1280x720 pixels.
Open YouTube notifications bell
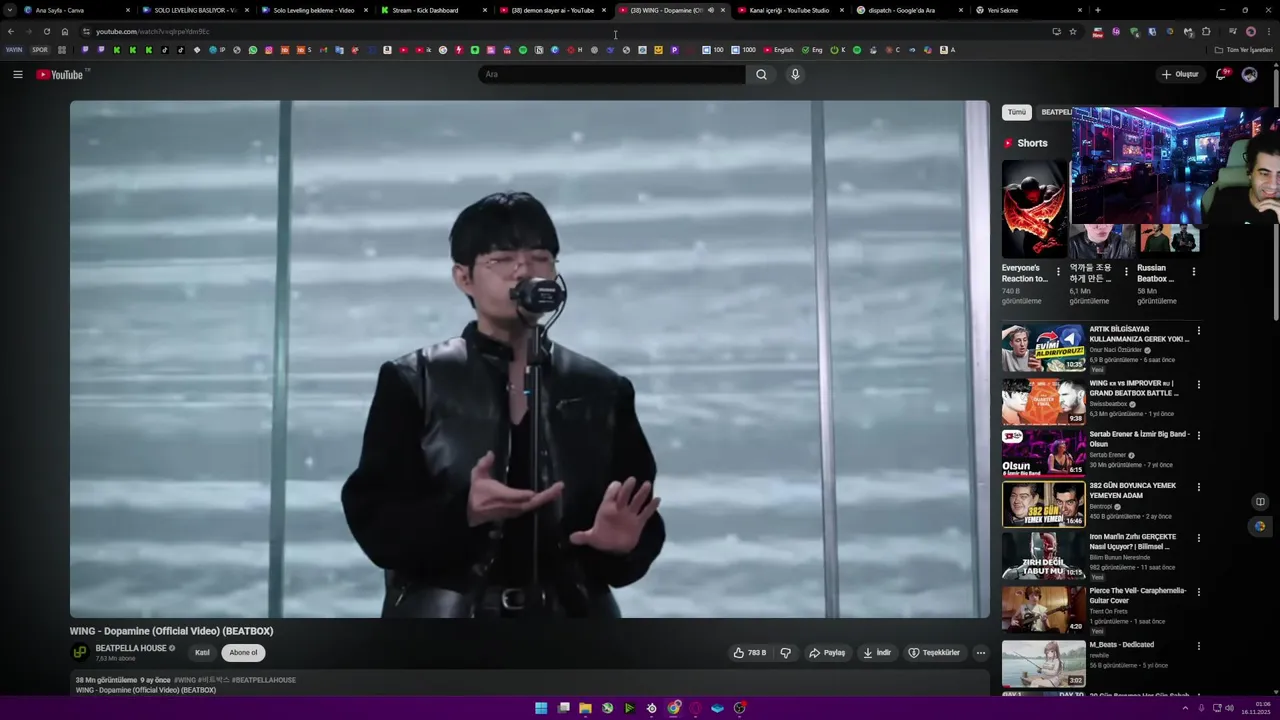click(1221, 74)
